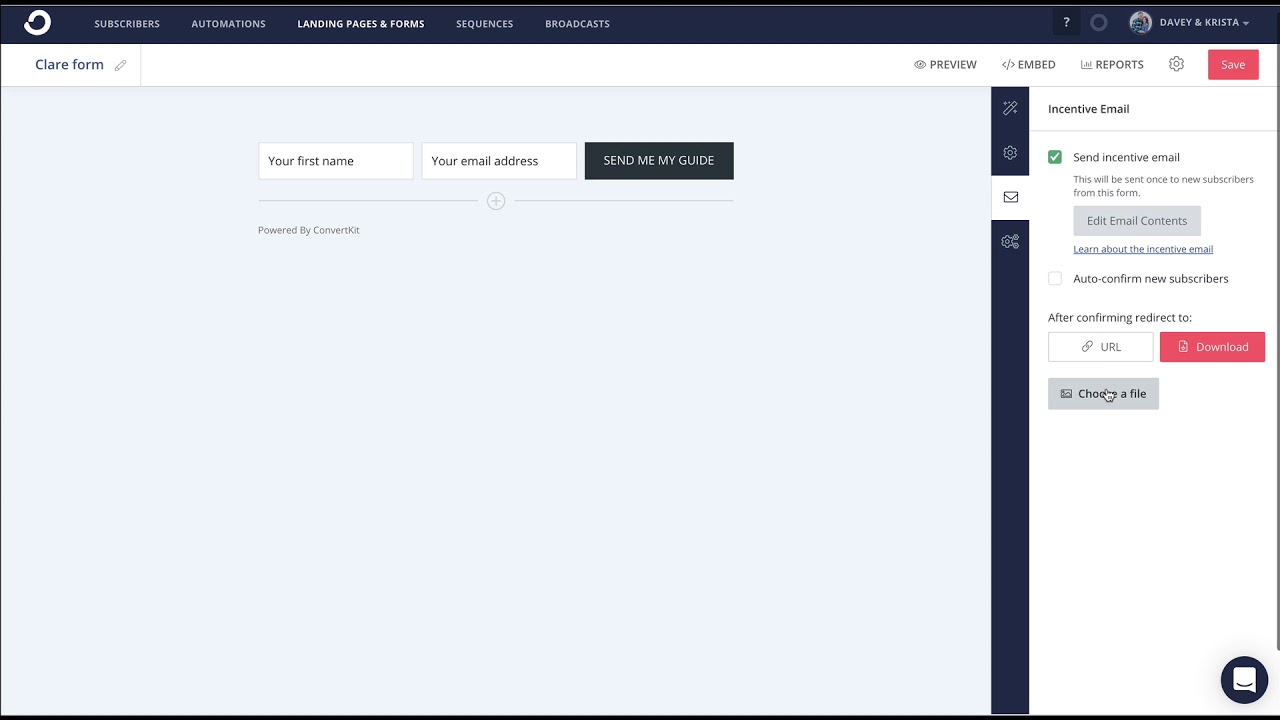
Task: Open the help question mark icon
Action: 1066,22
